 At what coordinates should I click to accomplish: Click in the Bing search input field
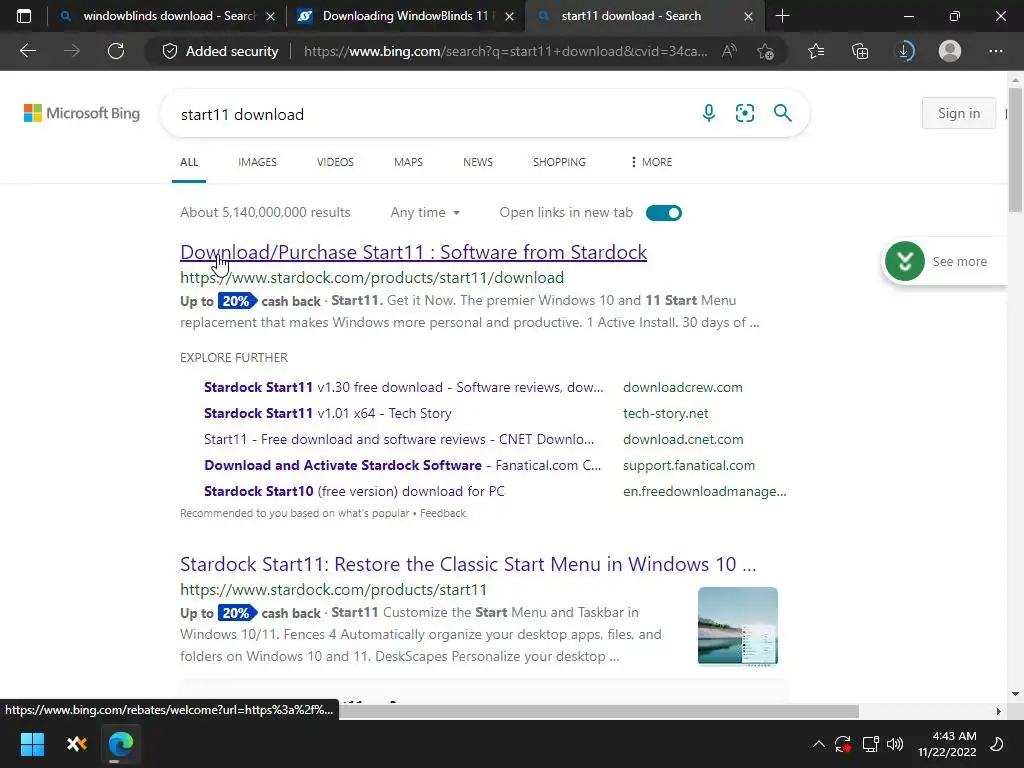(431, 114)
